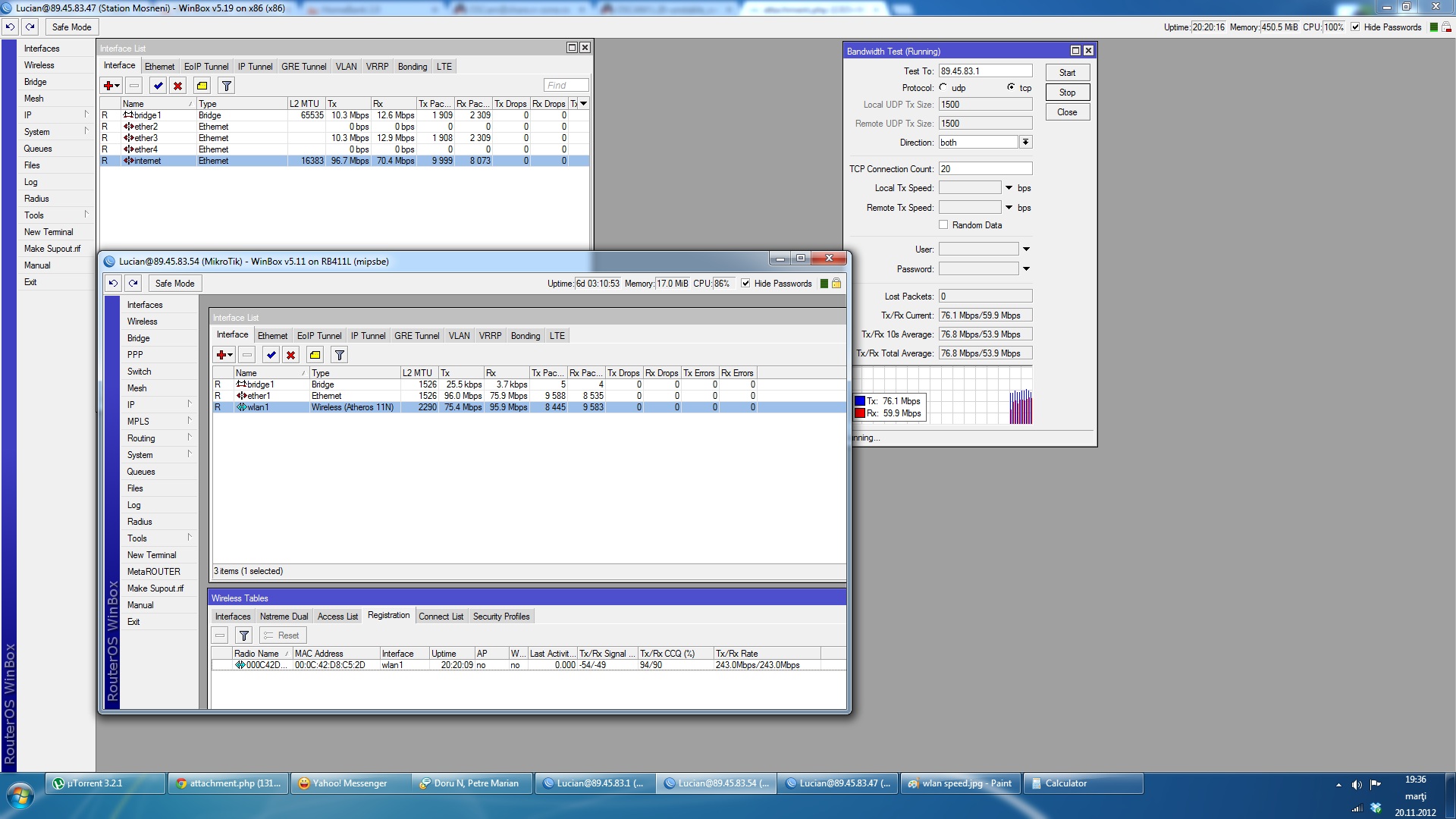The width and height of the screenshot is (1456, 819).
Task: Toggle the Random Data checkbox
Action: 943,225
